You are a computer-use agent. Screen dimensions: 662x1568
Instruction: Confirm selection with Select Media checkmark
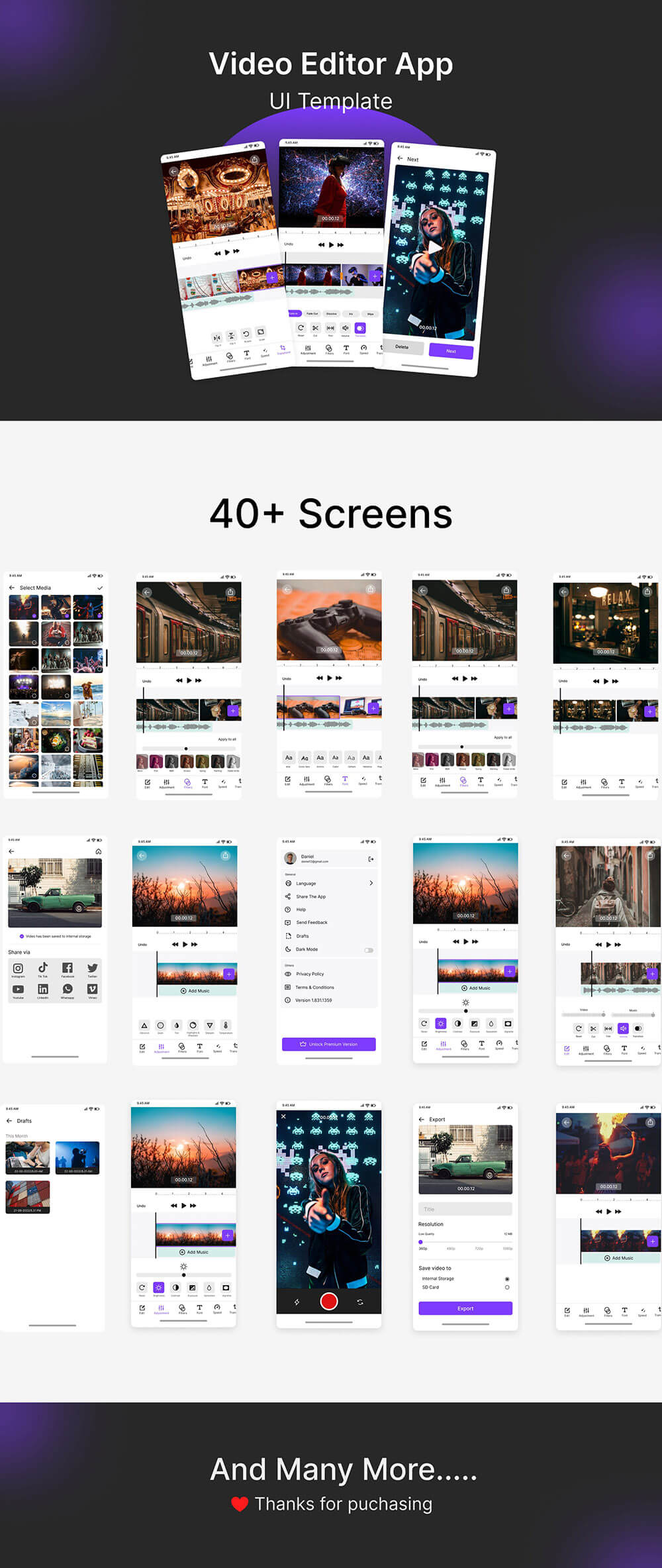[100, 588]
